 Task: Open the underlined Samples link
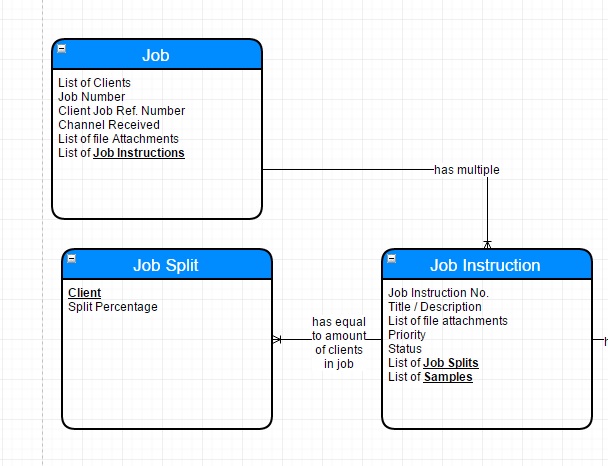[x=448, y=377]
